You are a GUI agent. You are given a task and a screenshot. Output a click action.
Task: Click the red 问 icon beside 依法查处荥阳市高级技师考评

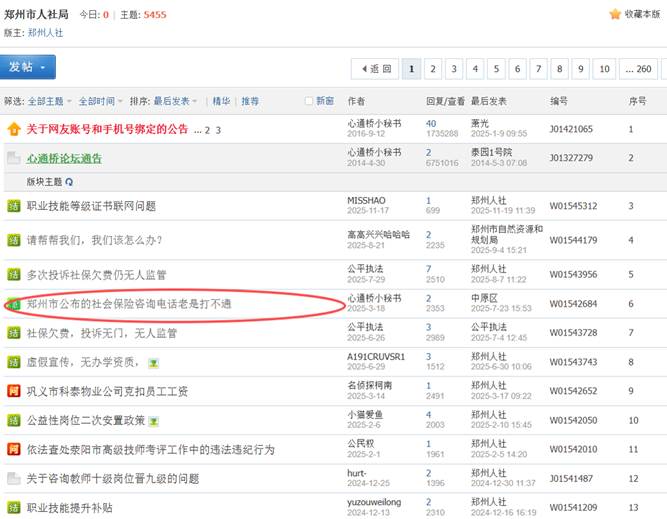pyautogui.click(x=13, y=450)
